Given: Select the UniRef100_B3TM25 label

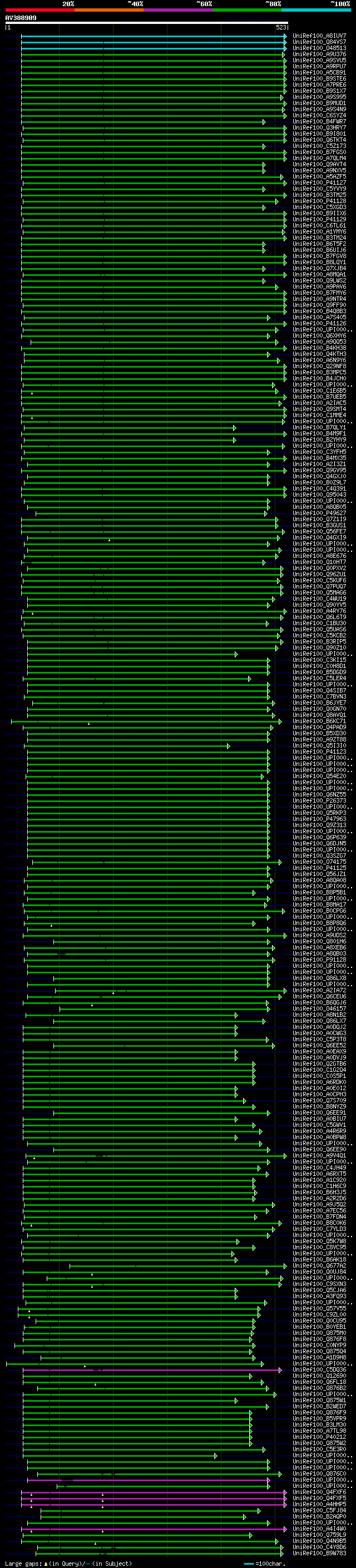Looking at the screenshot, I should [319, 195].
